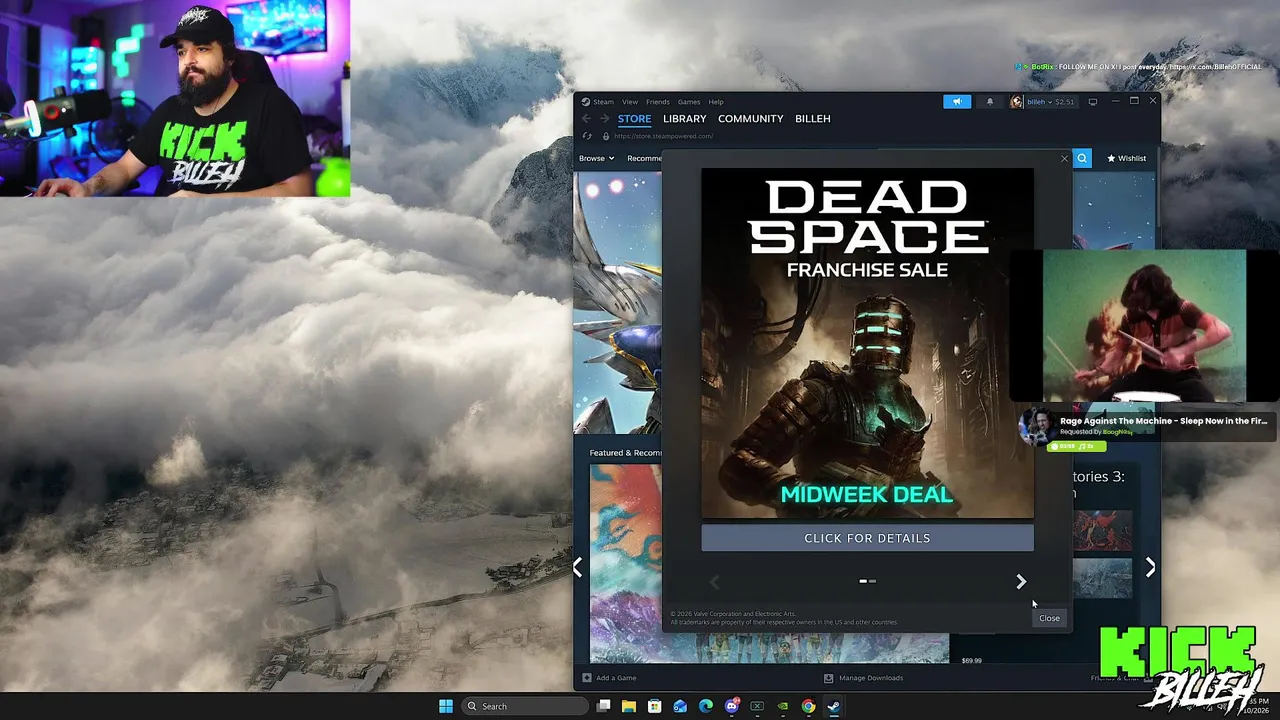1280x720 pixels.
Task: Open the Friends menu
Action: (658, 102)
